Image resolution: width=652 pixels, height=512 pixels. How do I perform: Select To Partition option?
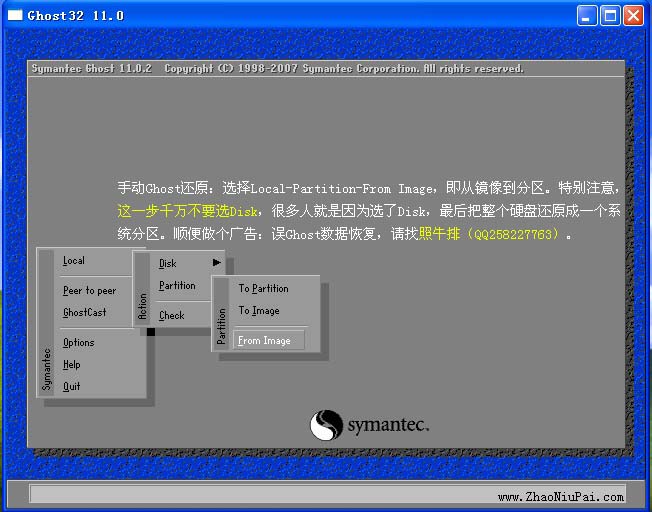coord(264,288)
